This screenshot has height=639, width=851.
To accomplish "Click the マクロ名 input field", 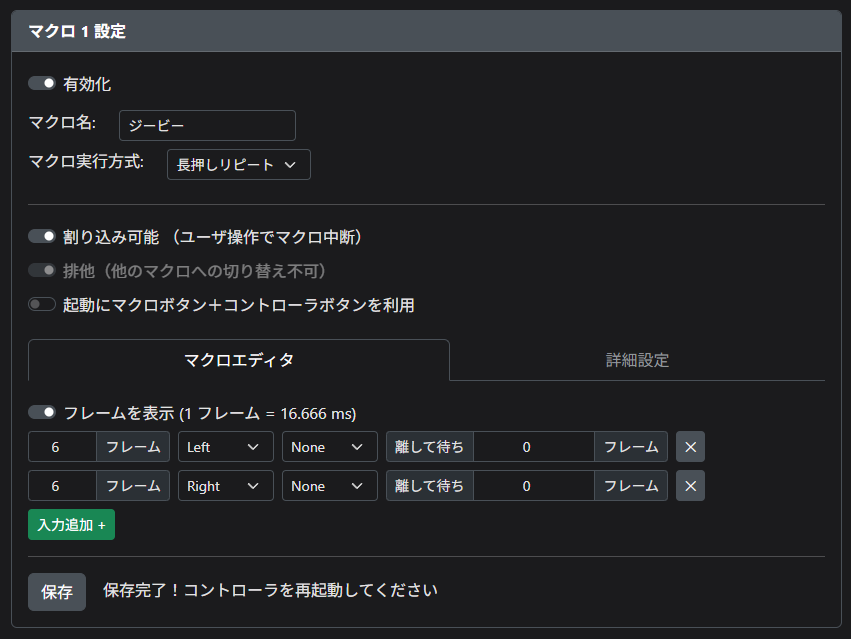I will 207,125.
